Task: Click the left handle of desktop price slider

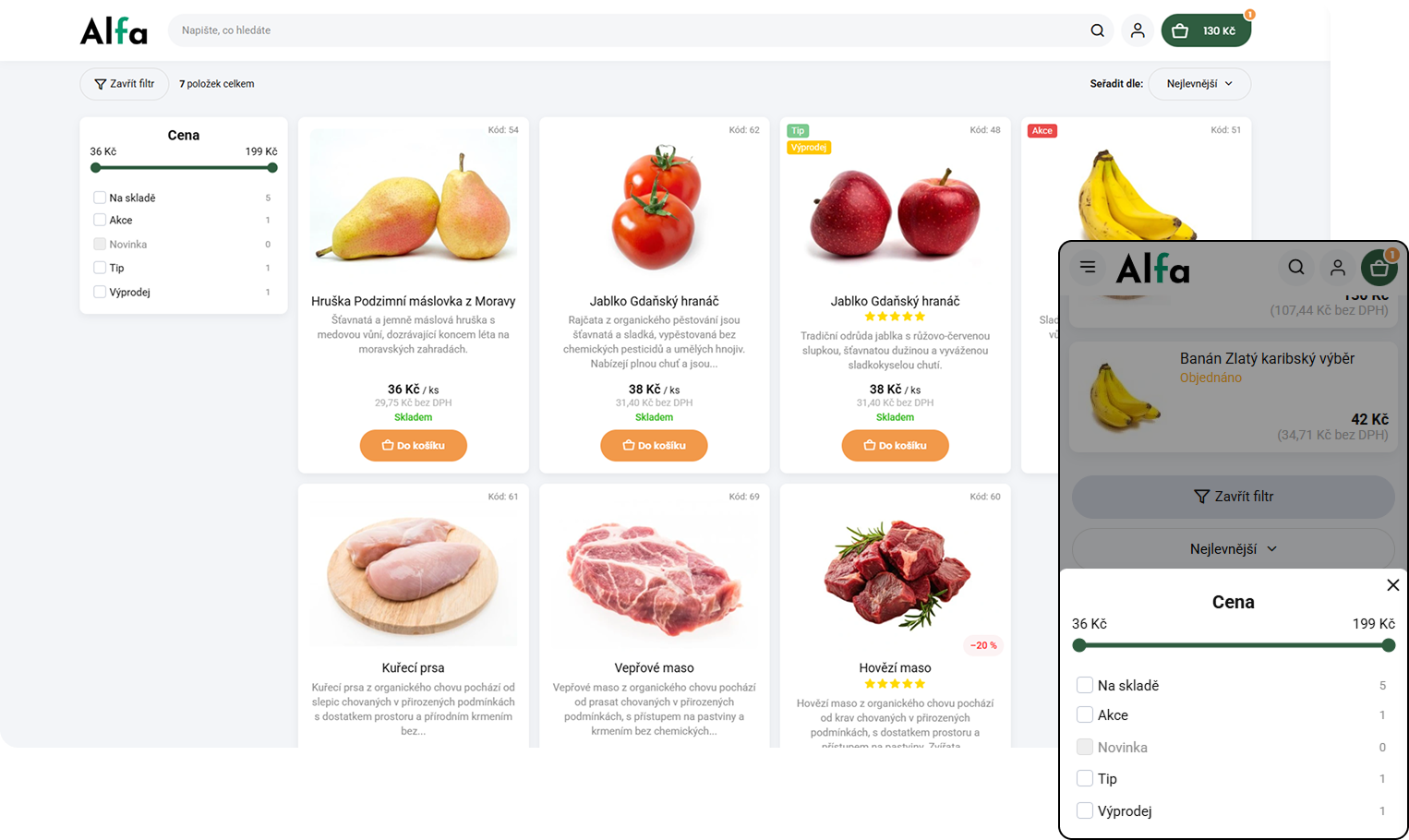Action: click(x=96, y=168)
